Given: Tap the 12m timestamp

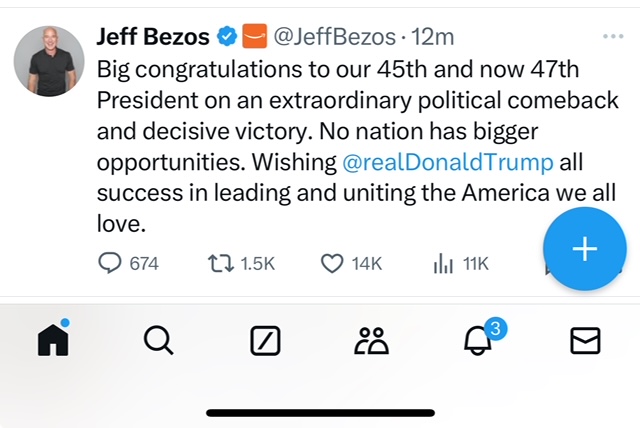Looking at the screenshot, I should point(433,38).
